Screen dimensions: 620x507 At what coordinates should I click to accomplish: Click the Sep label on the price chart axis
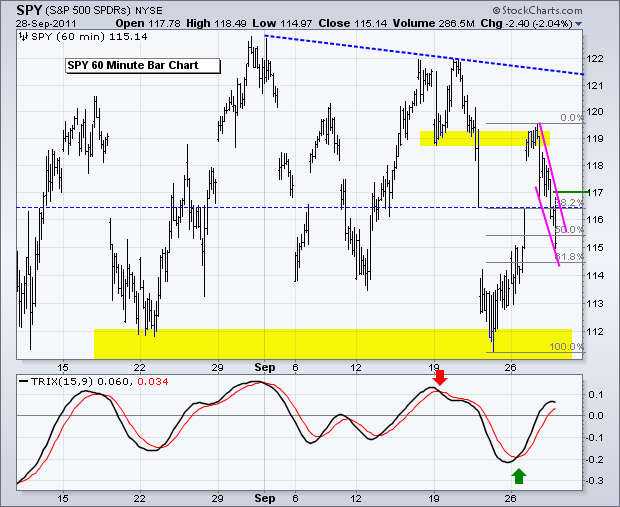265,367
